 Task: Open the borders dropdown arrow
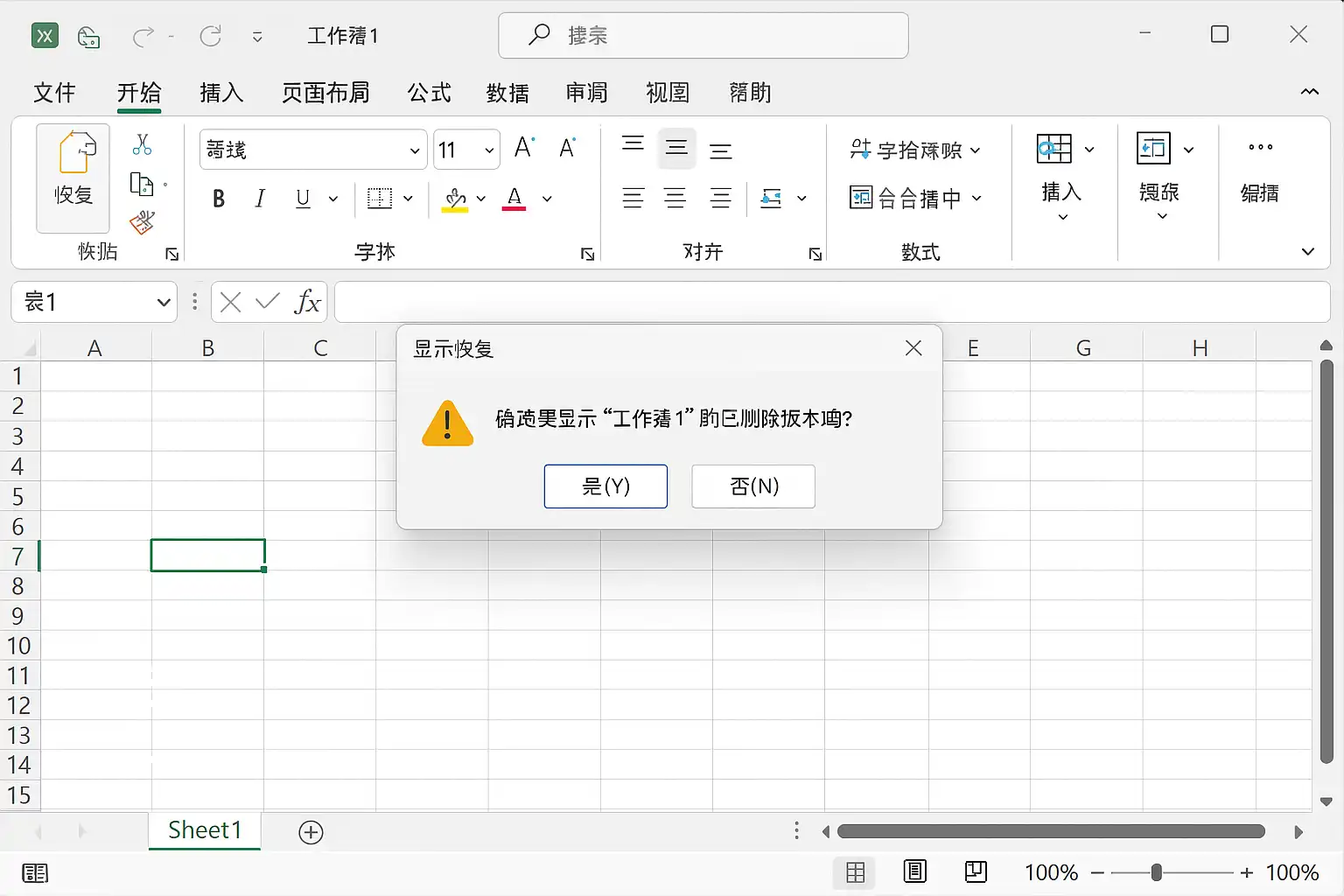click(x=408, y=199)
